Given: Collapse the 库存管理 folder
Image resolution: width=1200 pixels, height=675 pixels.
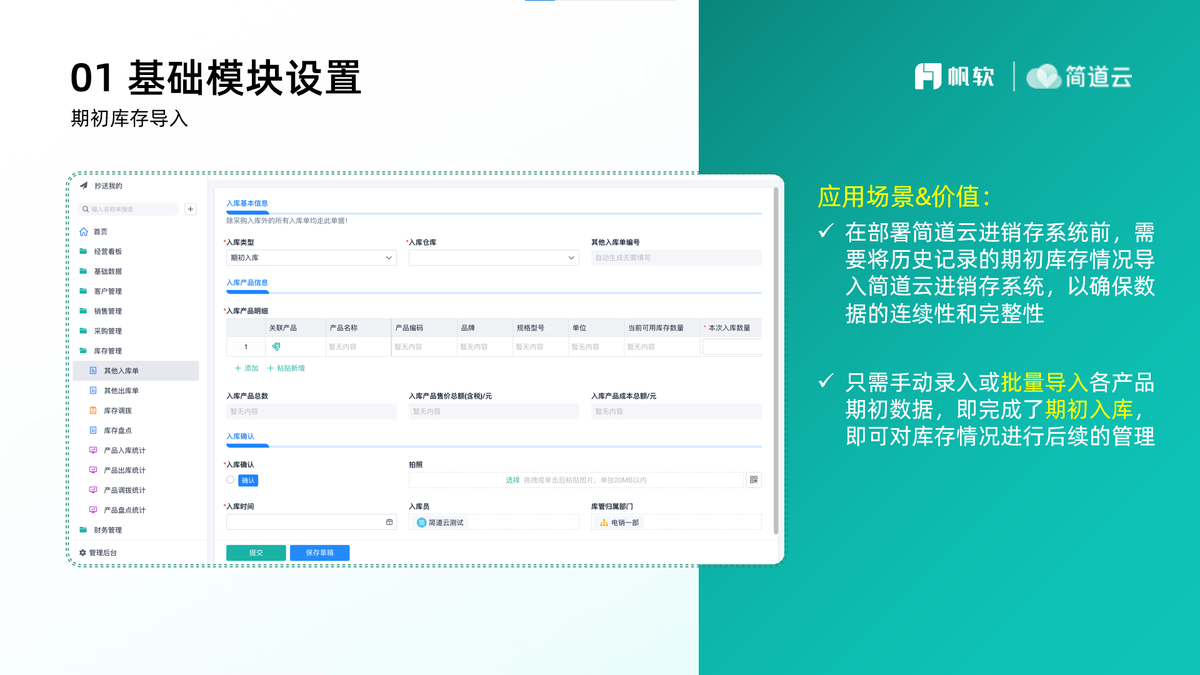Looking at the screenshot, I should point(108,351).
